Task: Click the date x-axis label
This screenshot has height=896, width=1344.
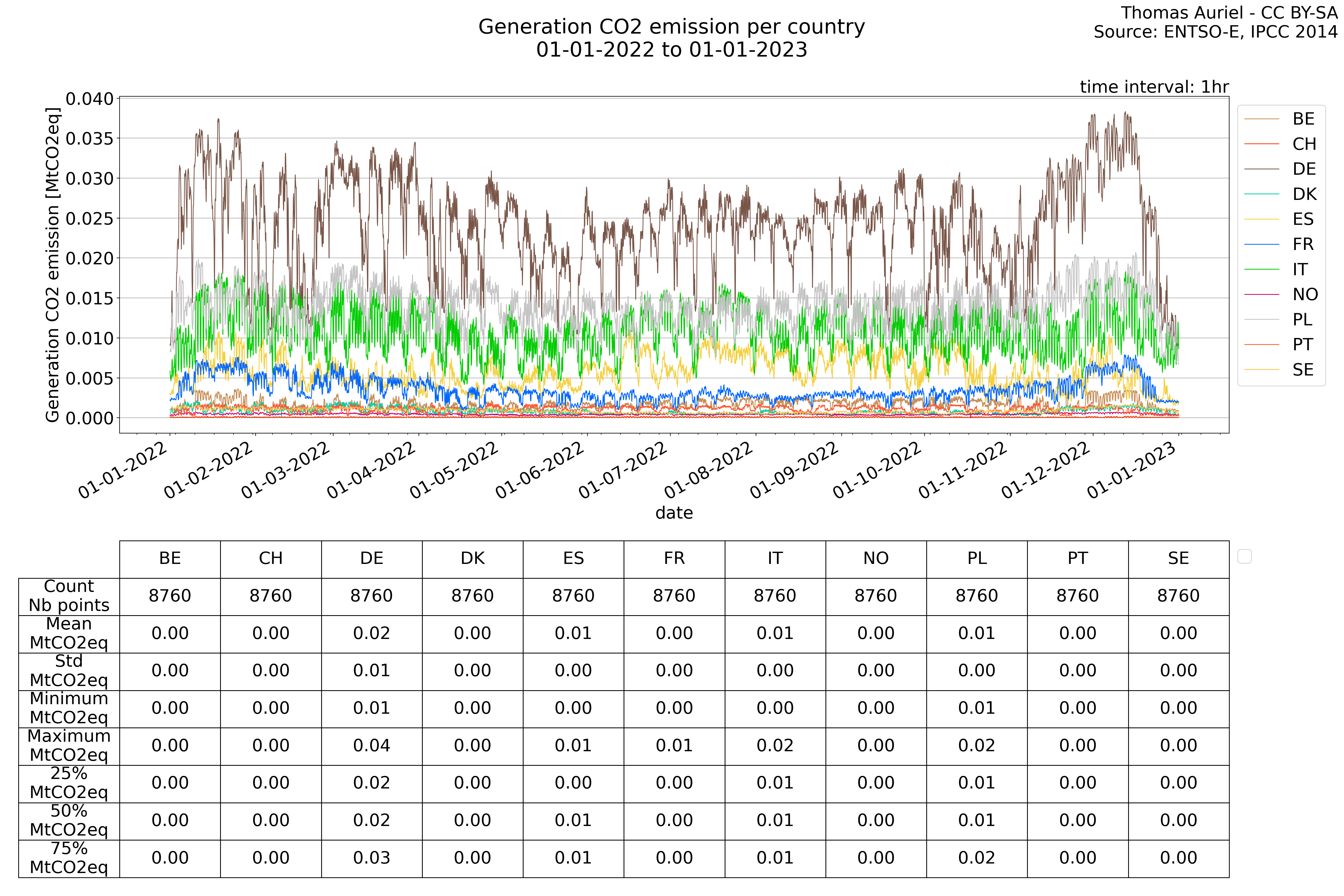Action: click(674, 513)
